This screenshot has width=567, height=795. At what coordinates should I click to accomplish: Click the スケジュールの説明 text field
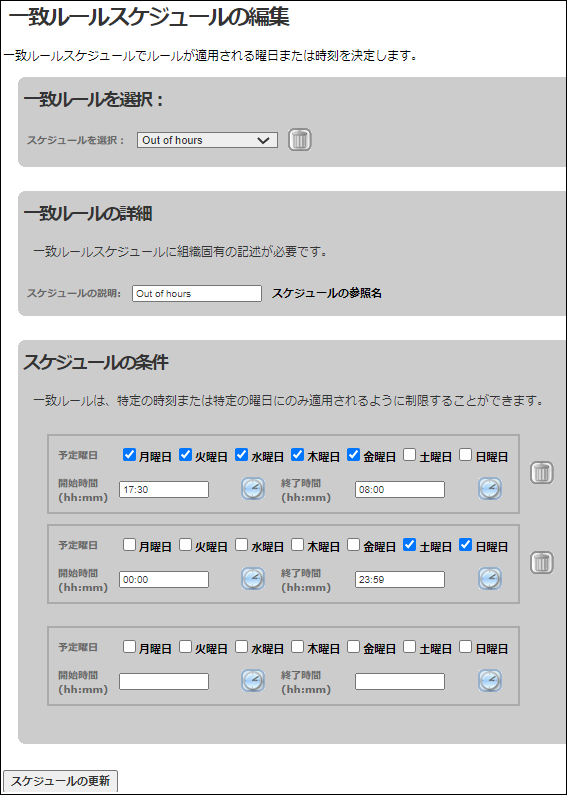pos(197,294)
